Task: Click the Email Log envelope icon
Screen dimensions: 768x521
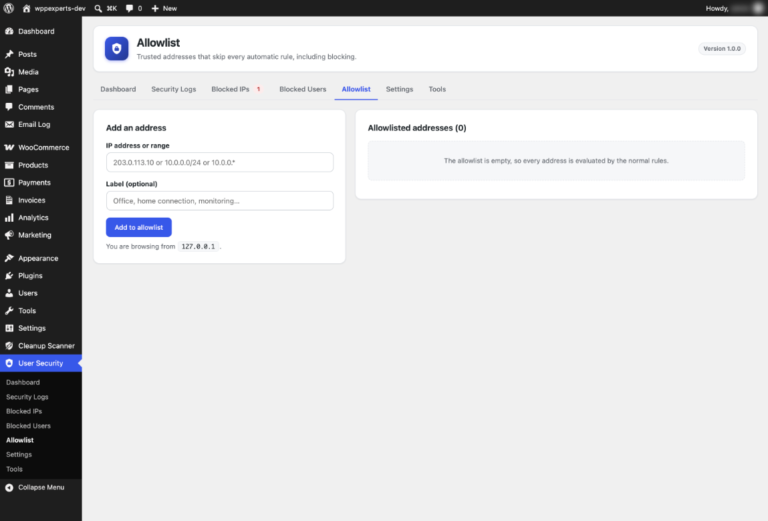Action: click(9, 124)
